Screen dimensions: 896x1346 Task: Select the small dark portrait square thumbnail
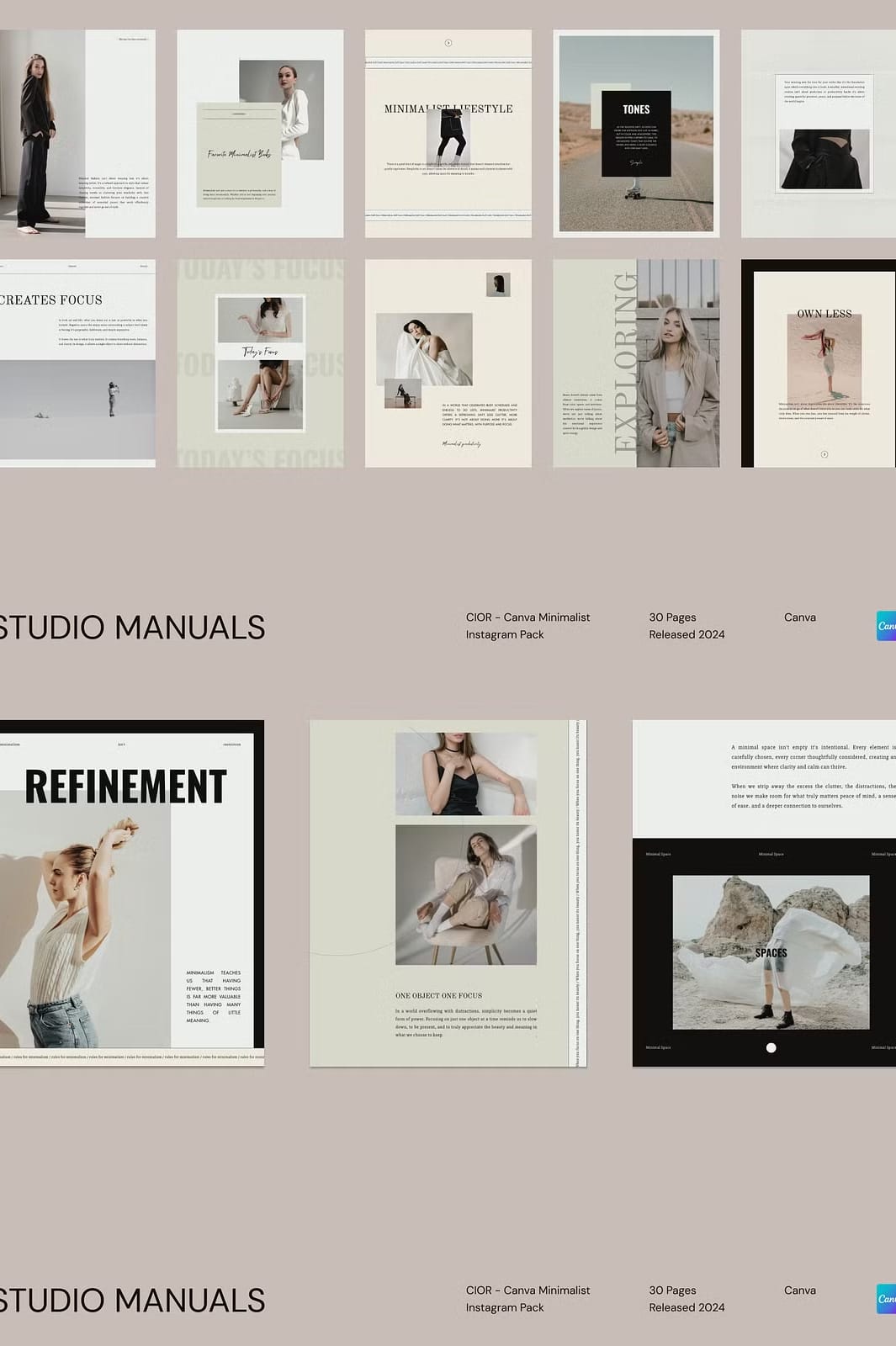(x=498, y=284)
